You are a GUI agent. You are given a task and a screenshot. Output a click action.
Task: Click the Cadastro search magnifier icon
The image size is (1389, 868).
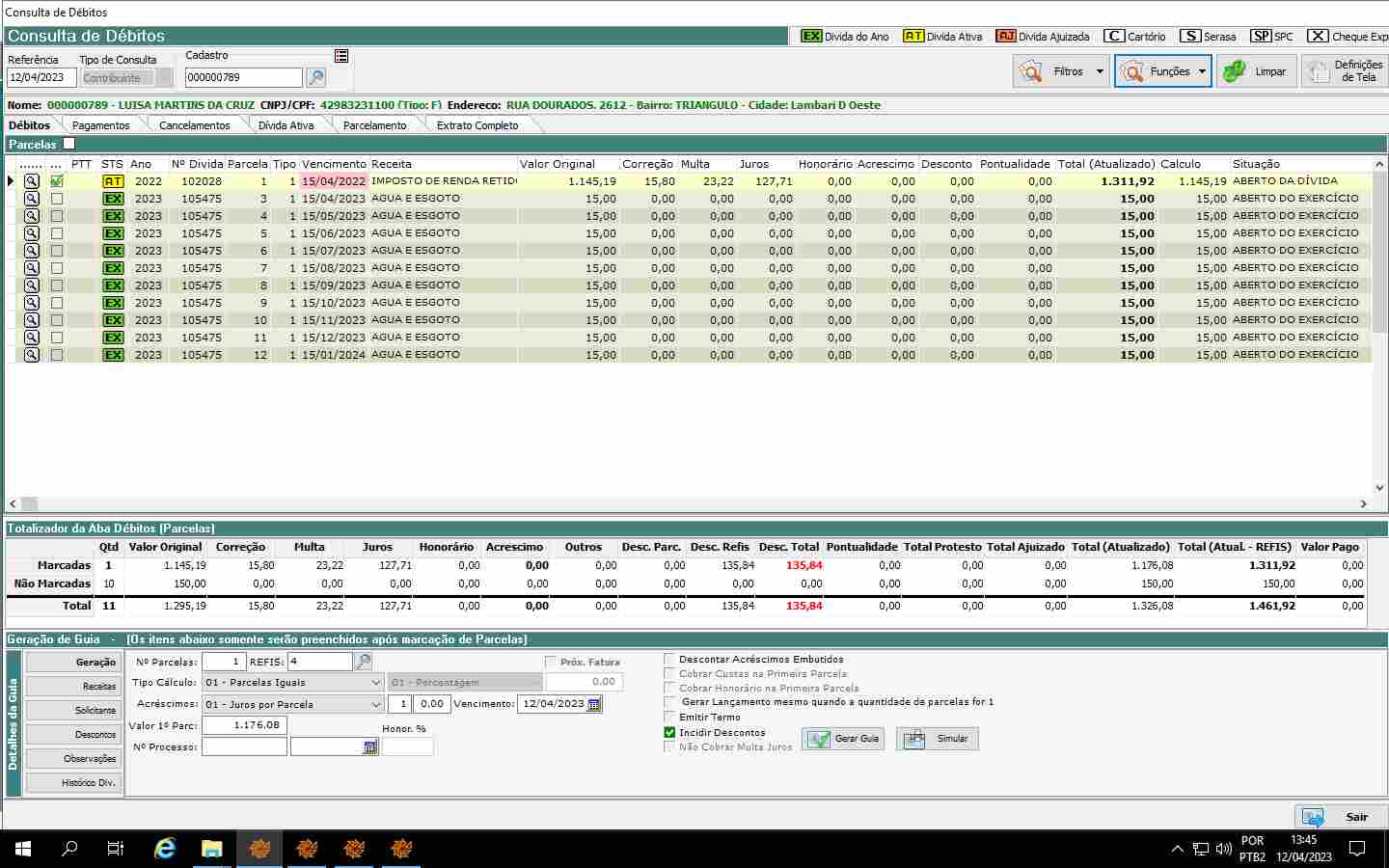315,77
